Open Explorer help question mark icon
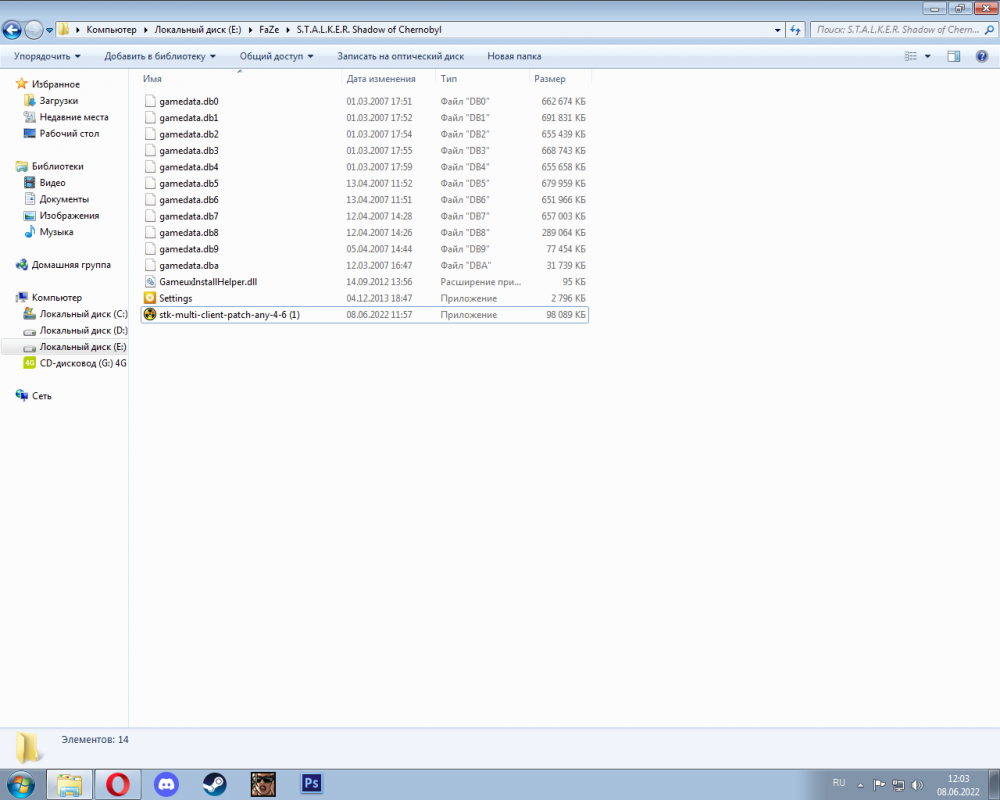 click(982, 56)
